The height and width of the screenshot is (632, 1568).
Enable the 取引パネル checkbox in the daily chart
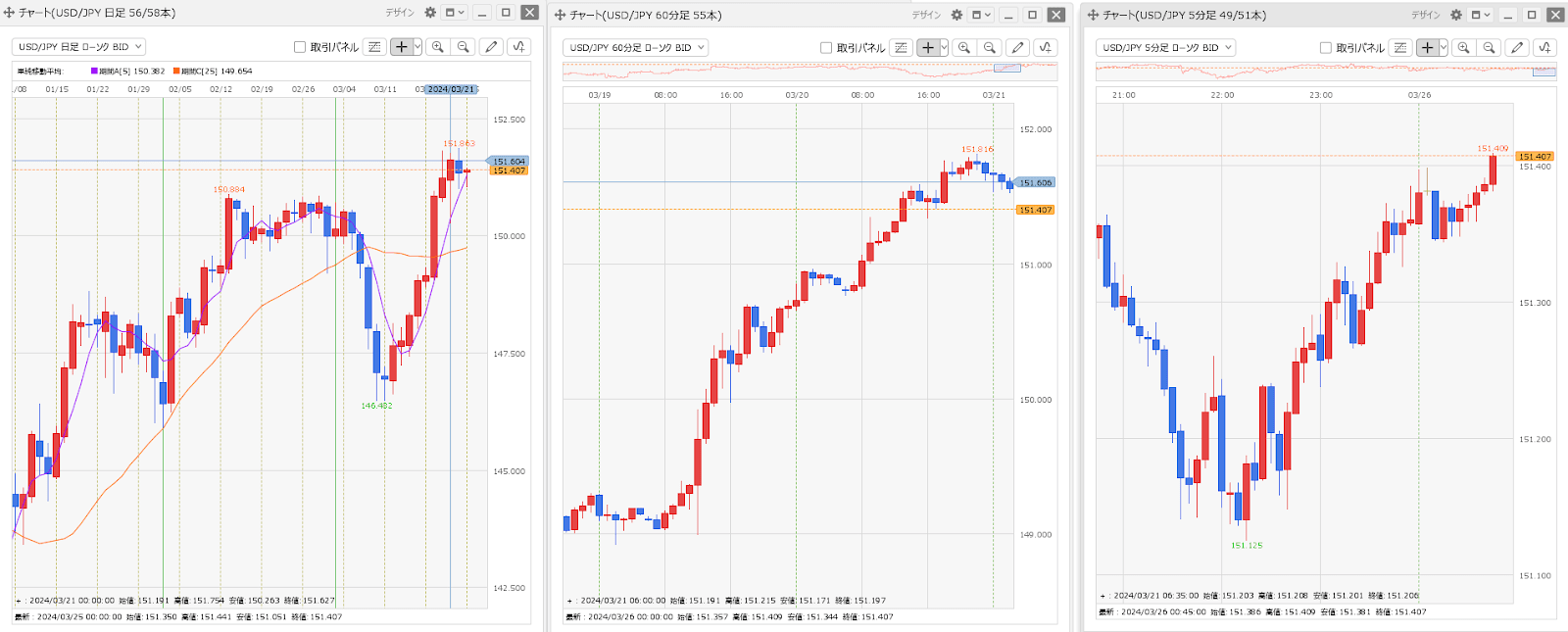click(x=300, y=47)
